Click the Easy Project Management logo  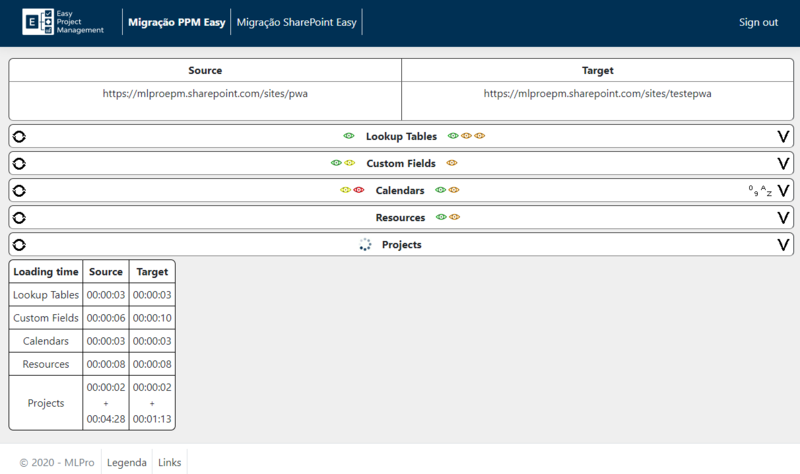coord(63,22)
